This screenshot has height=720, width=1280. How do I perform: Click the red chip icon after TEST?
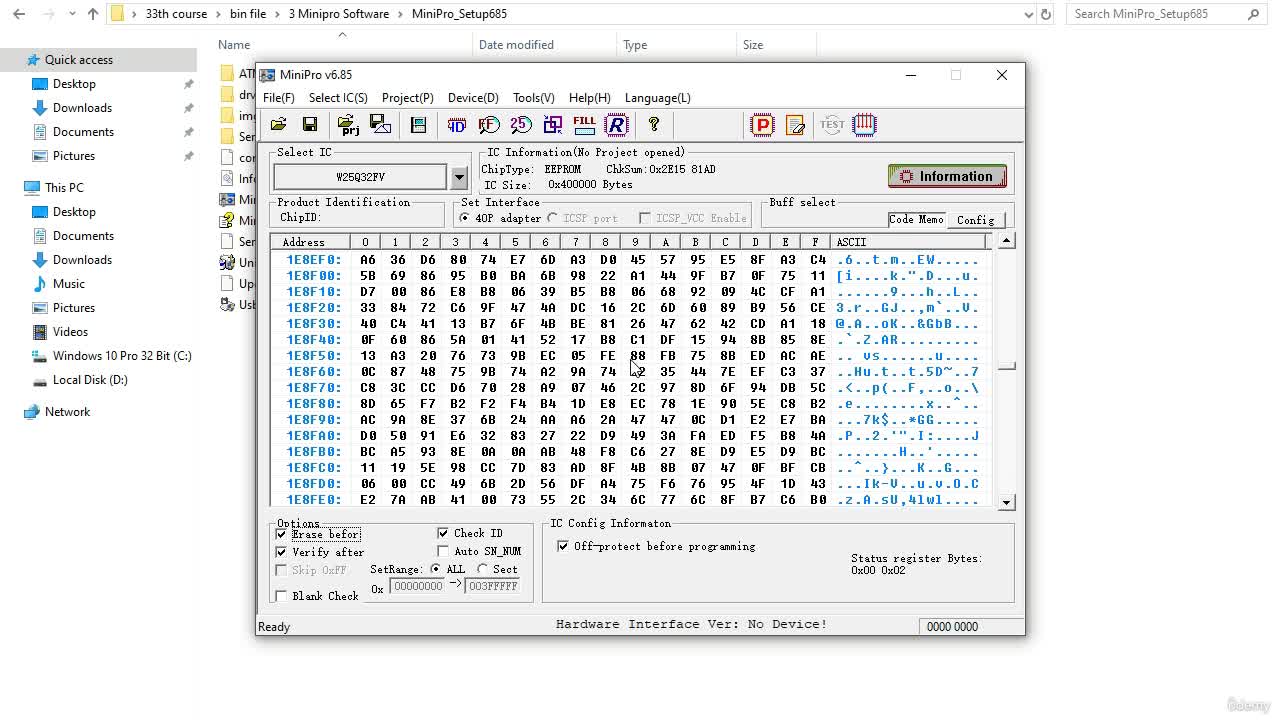[864, 125]
